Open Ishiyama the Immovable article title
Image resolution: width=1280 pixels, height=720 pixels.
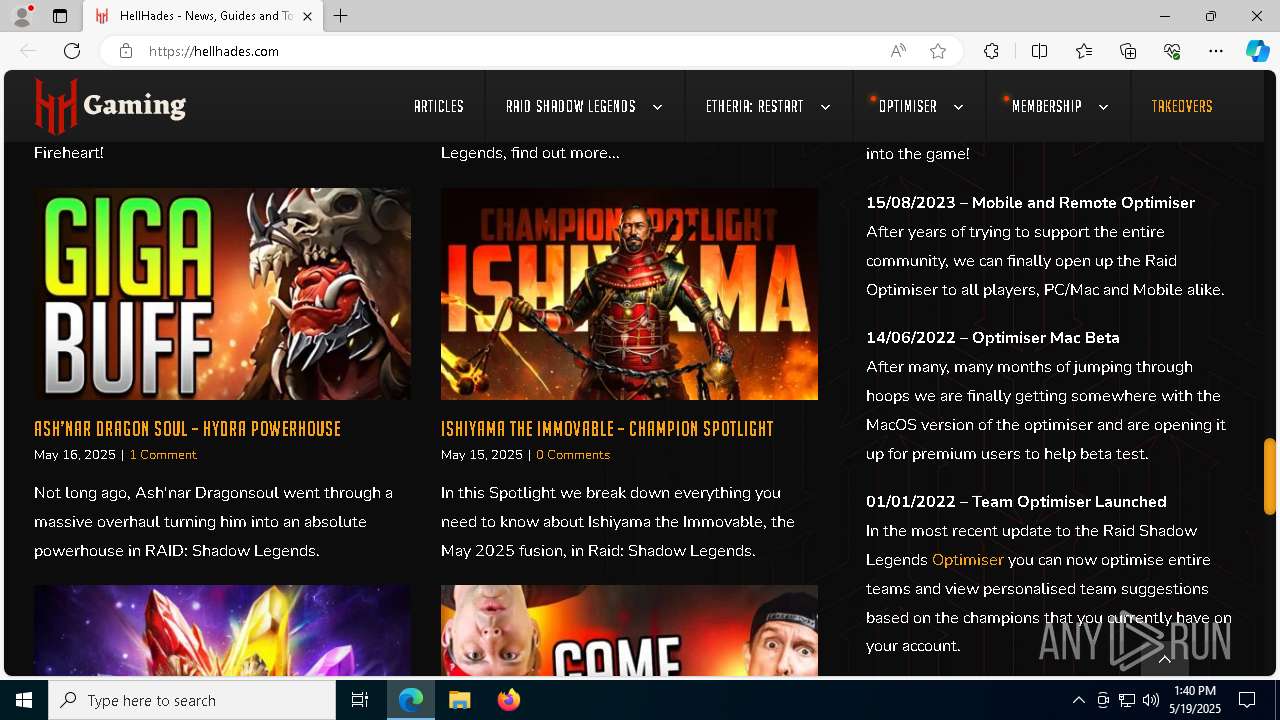[607, 428]
